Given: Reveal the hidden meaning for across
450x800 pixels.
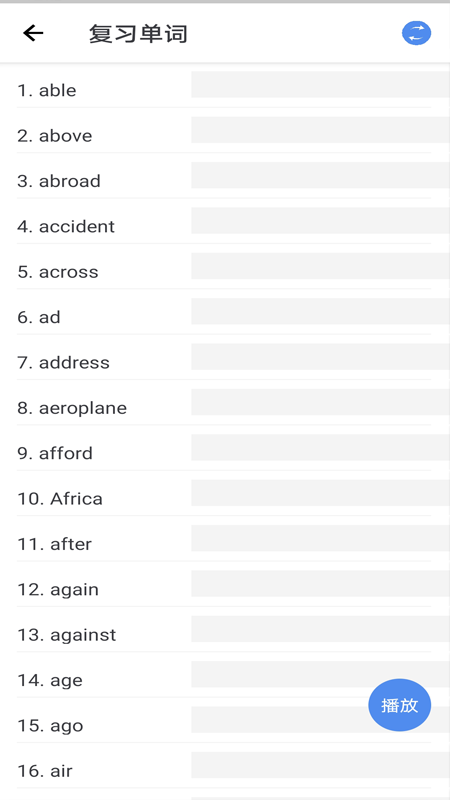Looking at the screenshot, I should (x=320, y=266).
